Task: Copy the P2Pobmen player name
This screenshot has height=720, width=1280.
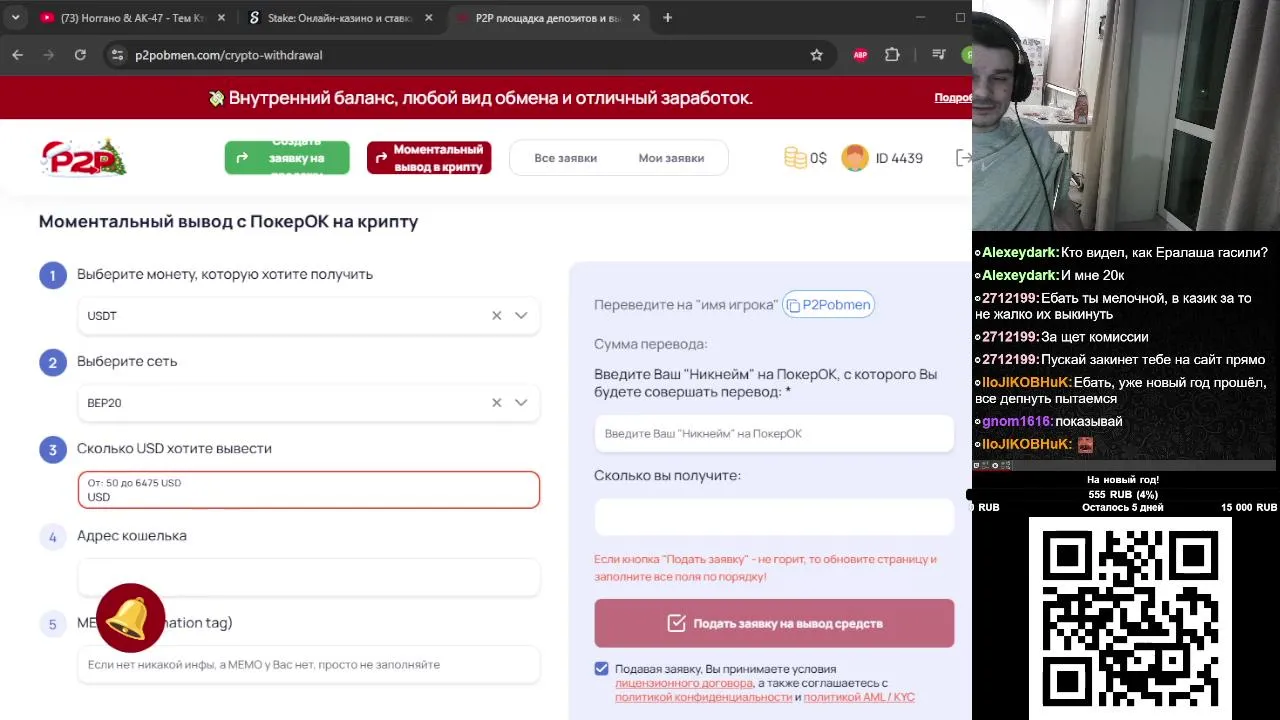Action: (829, 305)
